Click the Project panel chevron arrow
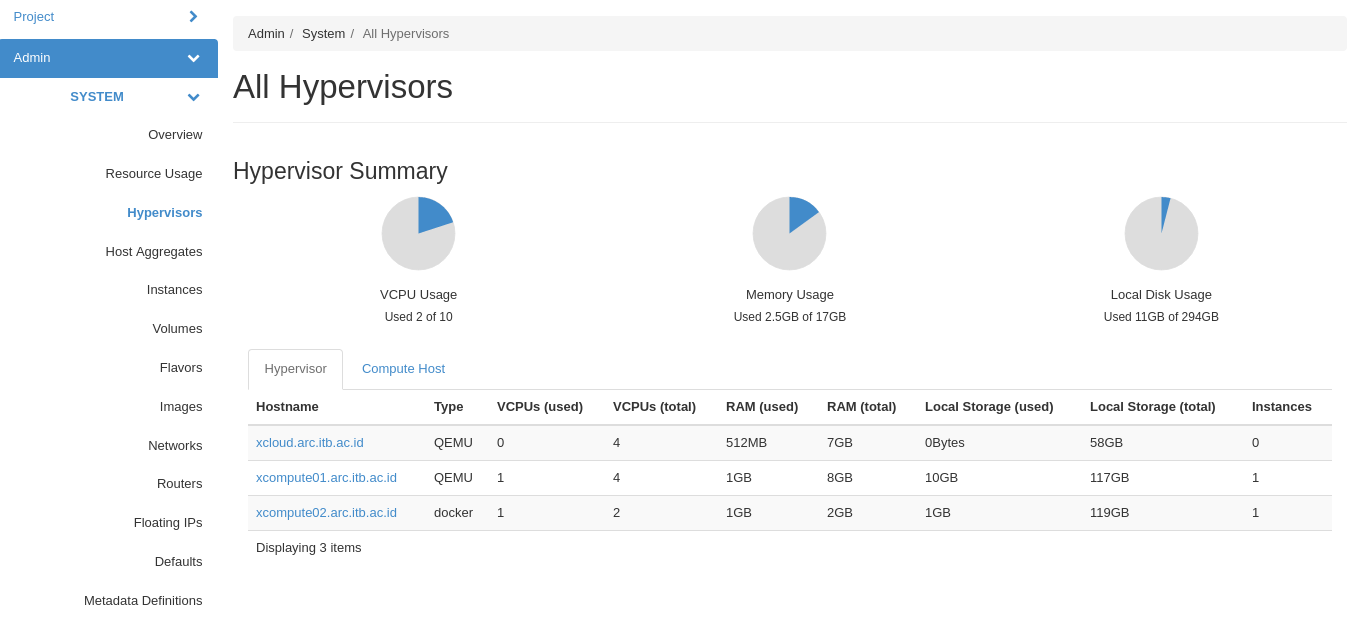Viewport: 1360px width, 622px height. (193, 16)
